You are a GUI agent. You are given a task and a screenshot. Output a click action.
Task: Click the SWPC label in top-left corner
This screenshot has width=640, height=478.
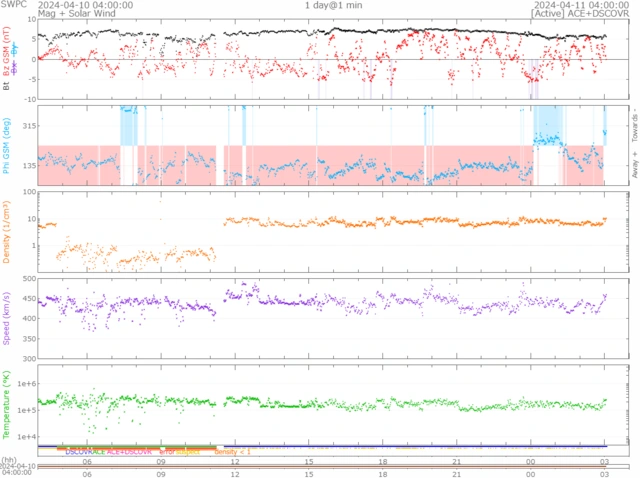tap(12, 5)
